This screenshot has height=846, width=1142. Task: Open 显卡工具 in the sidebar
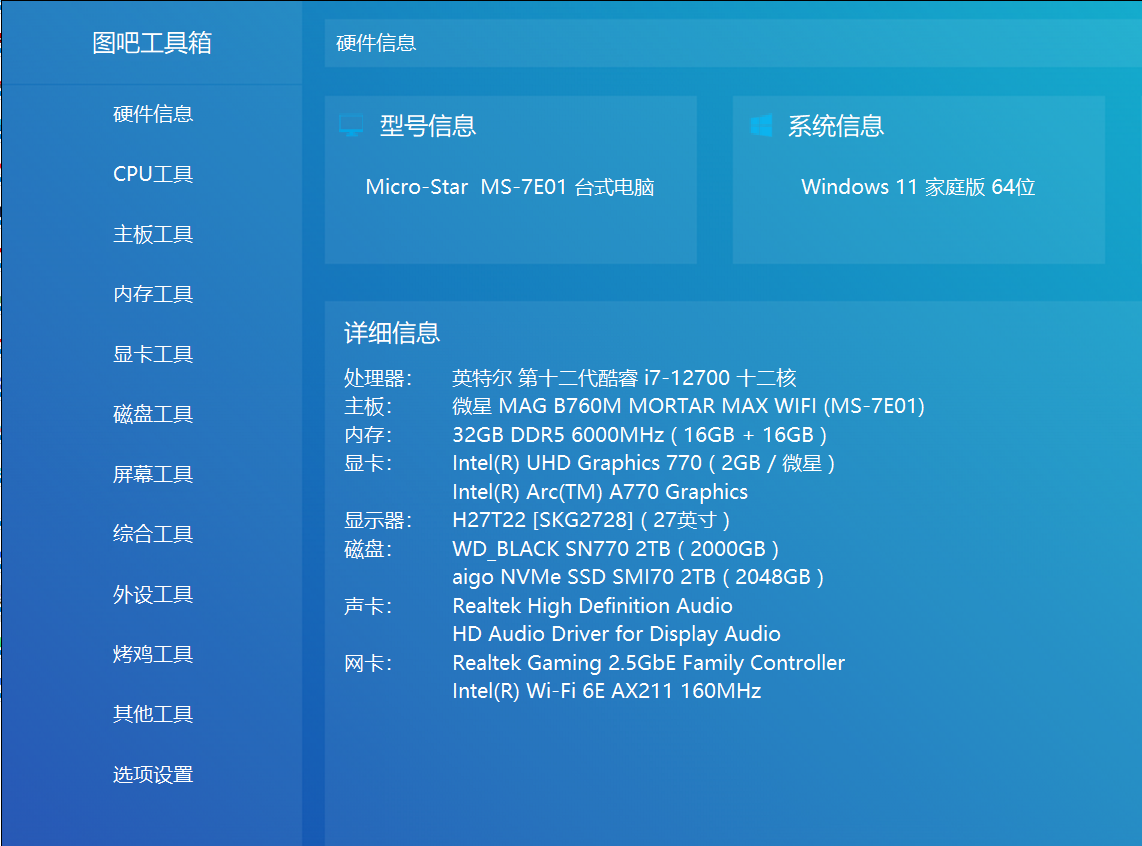click(x=153, y=355)
